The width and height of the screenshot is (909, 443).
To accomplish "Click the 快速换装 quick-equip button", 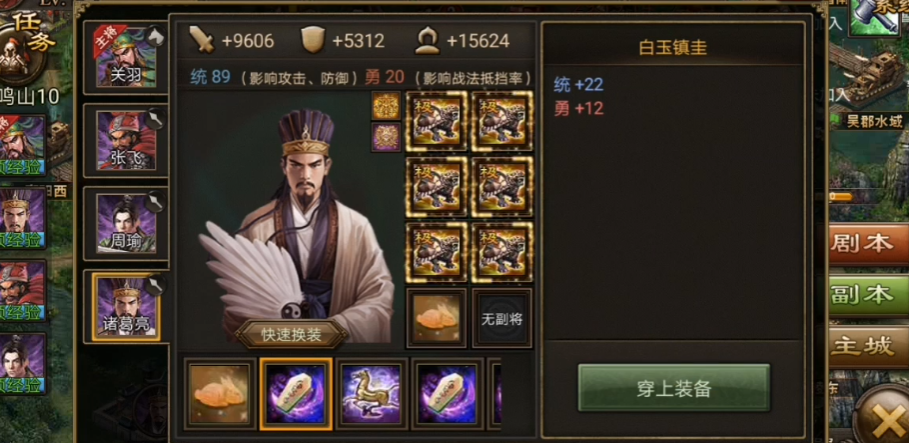I will click(292, 335).
